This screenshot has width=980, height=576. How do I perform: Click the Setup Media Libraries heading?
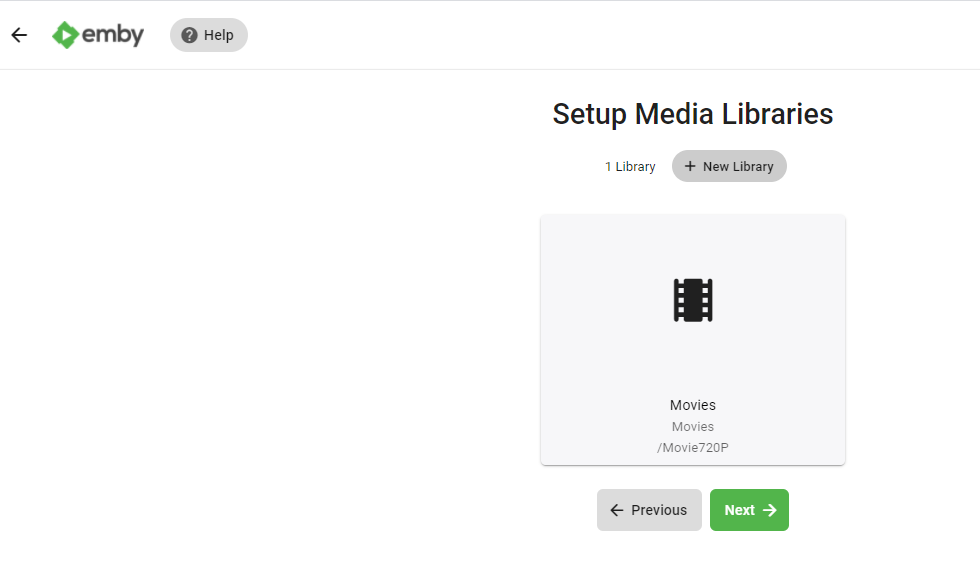click(x=692, y=114)
